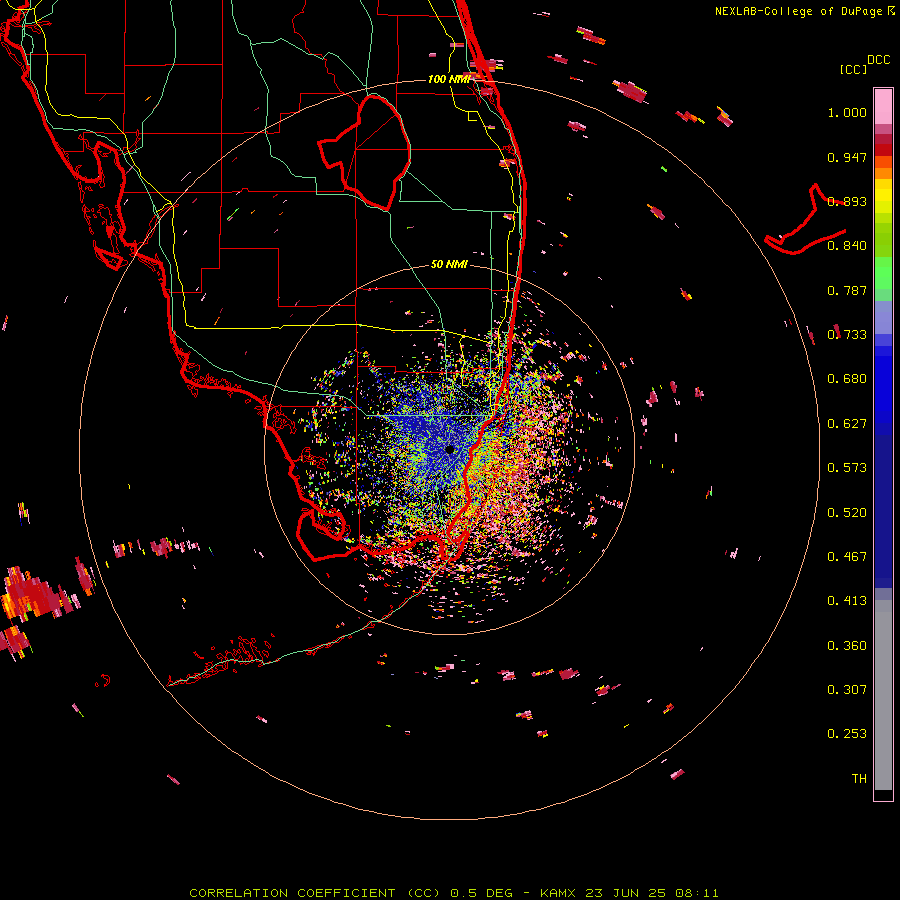Click the DCC legend title
This screenshot has width=900, height=900.
pos(878,60)
